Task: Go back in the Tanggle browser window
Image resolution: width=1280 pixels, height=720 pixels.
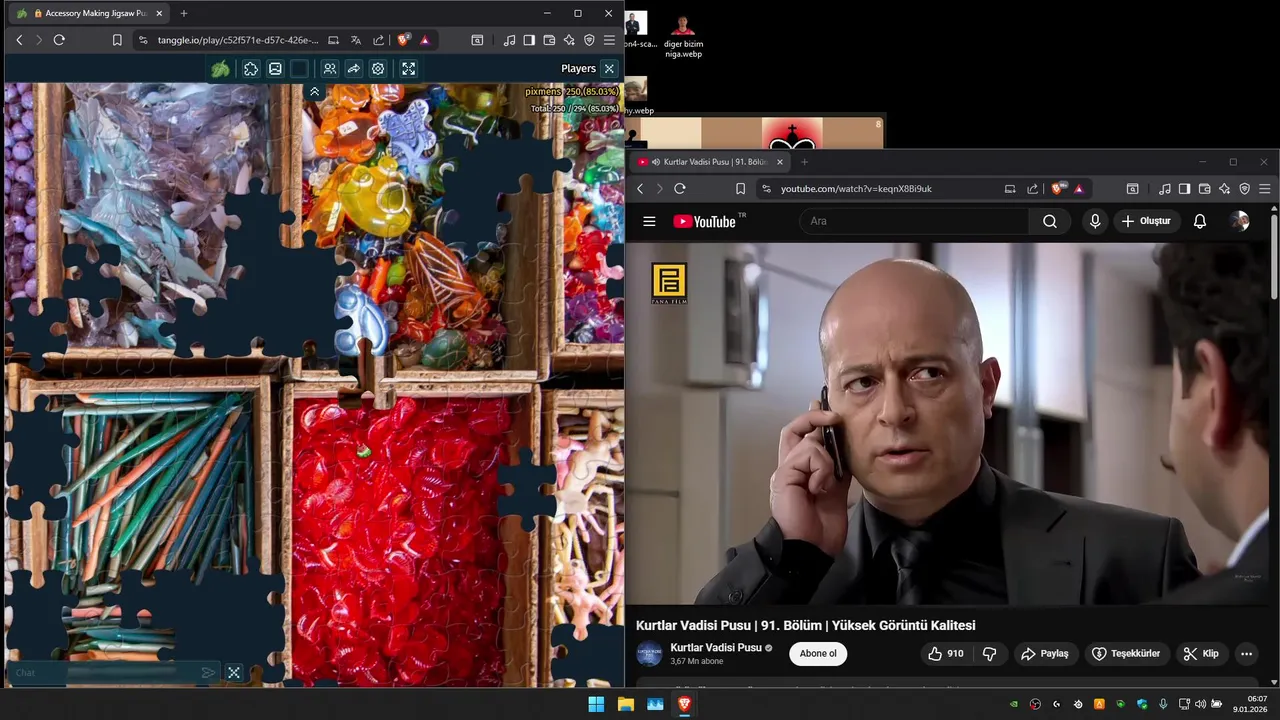Action: 19,40
